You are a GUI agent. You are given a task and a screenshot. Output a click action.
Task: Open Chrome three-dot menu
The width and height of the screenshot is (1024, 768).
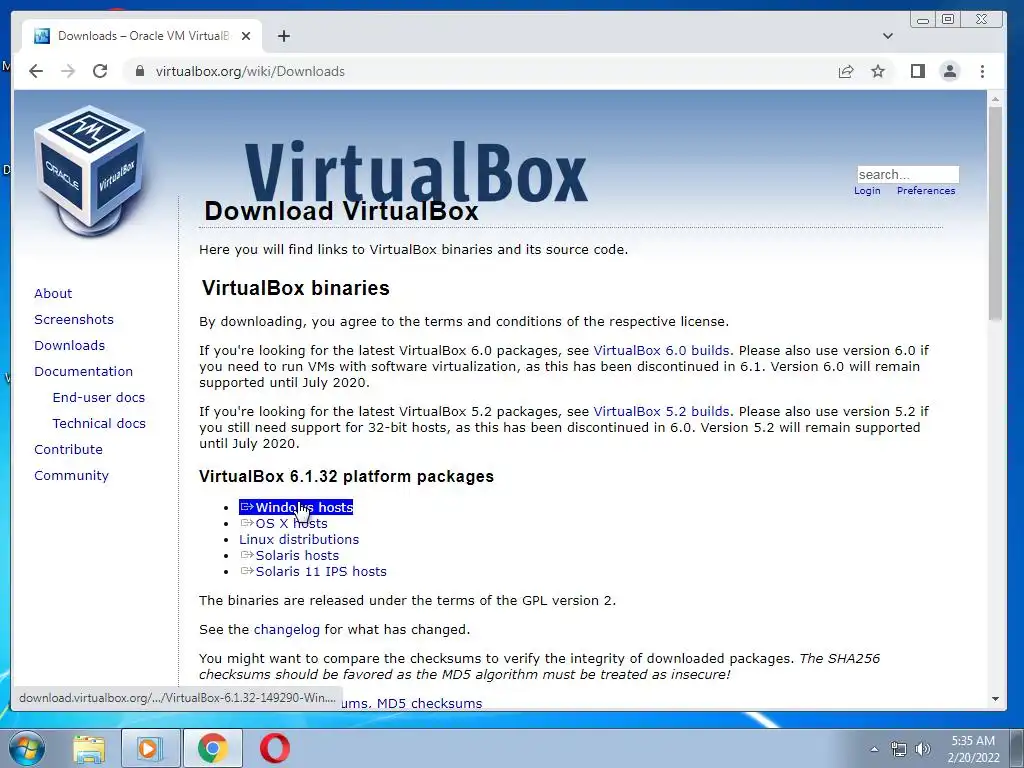[x=982, y=71]
